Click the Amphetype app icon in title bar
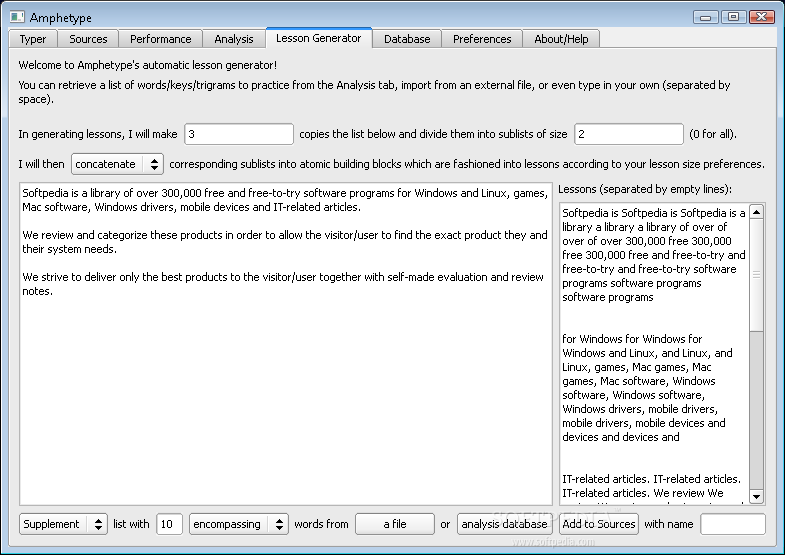 click(17, 17)
